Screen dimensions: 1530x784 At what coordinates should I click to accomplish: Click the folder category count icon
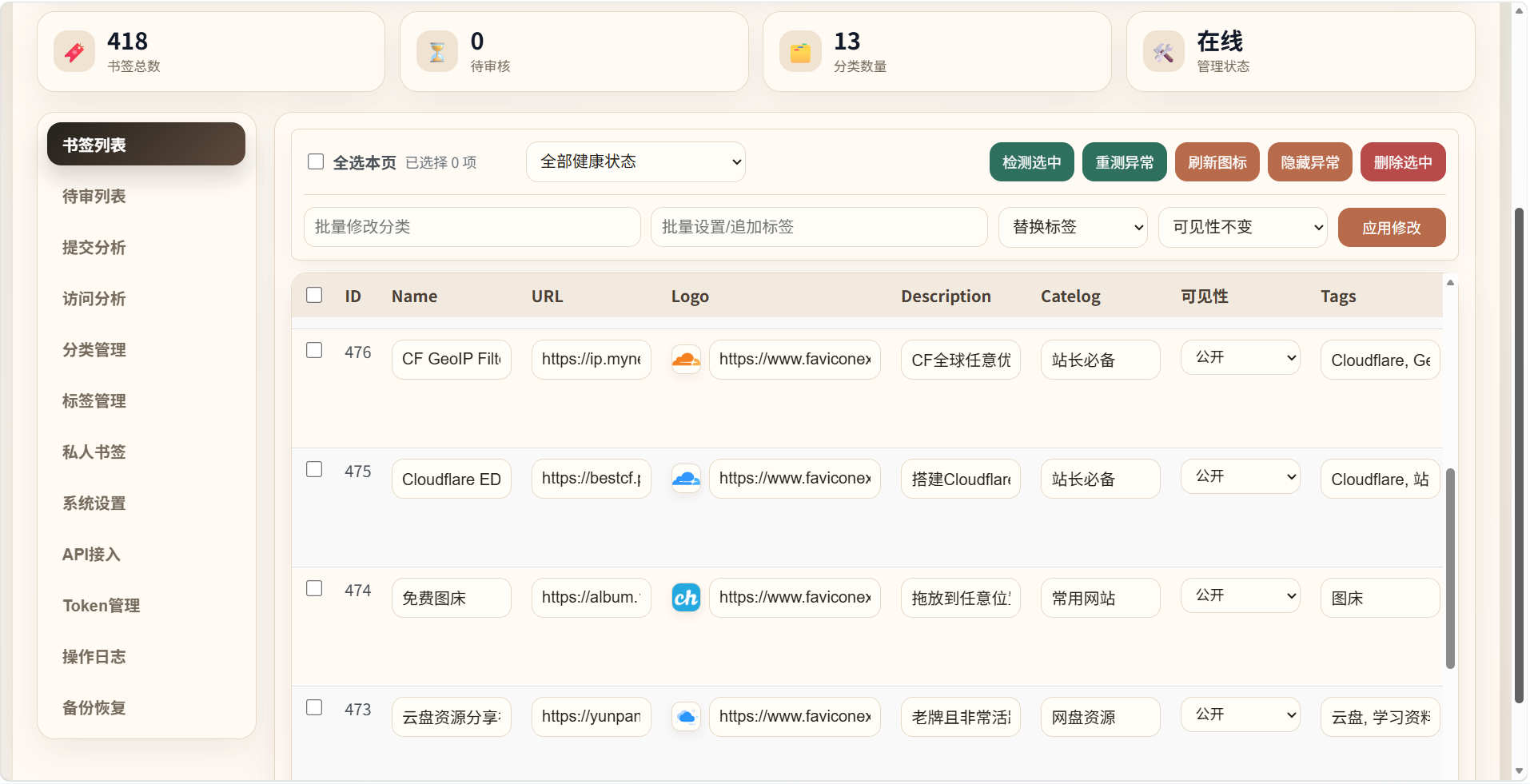coord(800,52)
